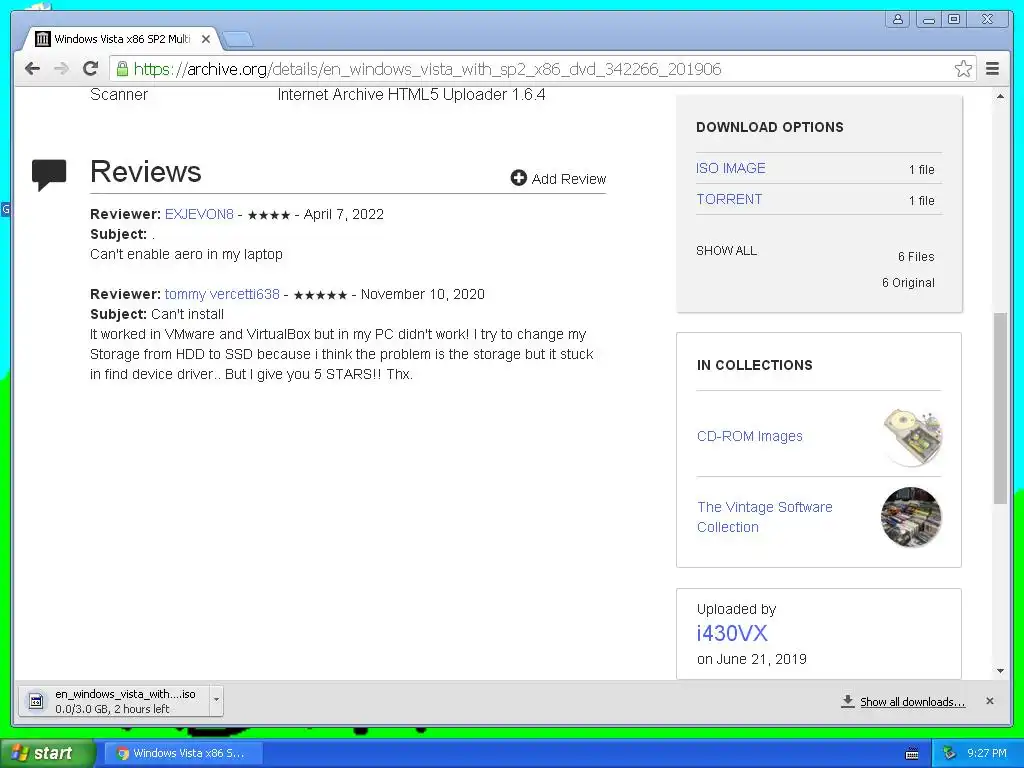Click the 6 Original text
Image resolution: width=1024 pixels, height=768 pixels.
tap(908, 283)
